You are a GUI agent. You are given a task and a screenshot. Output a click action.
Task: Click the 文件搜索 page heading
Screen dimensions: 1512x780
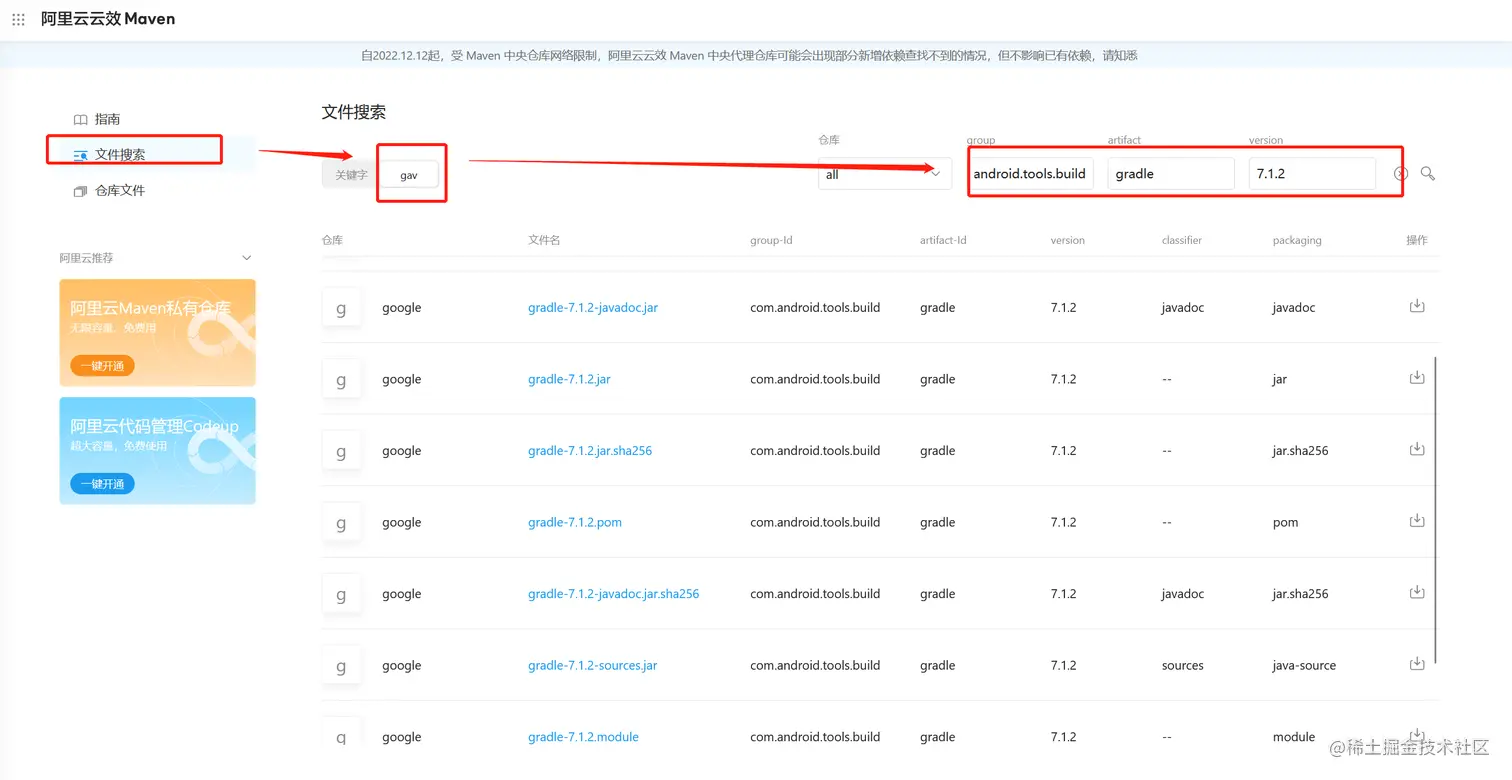354,112
